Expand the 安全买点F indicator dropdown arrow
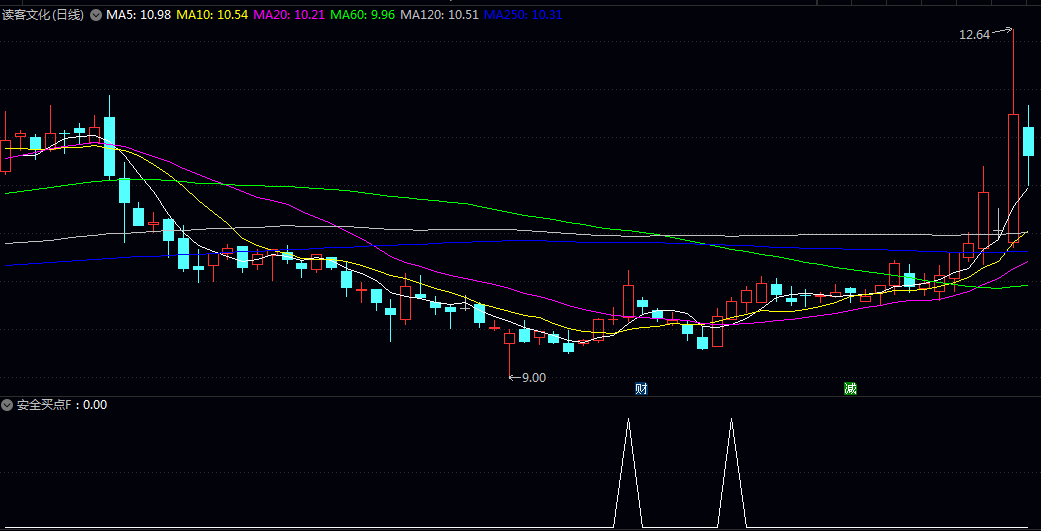This screenshot has height=531, width=1041. (x=7, y=405)
